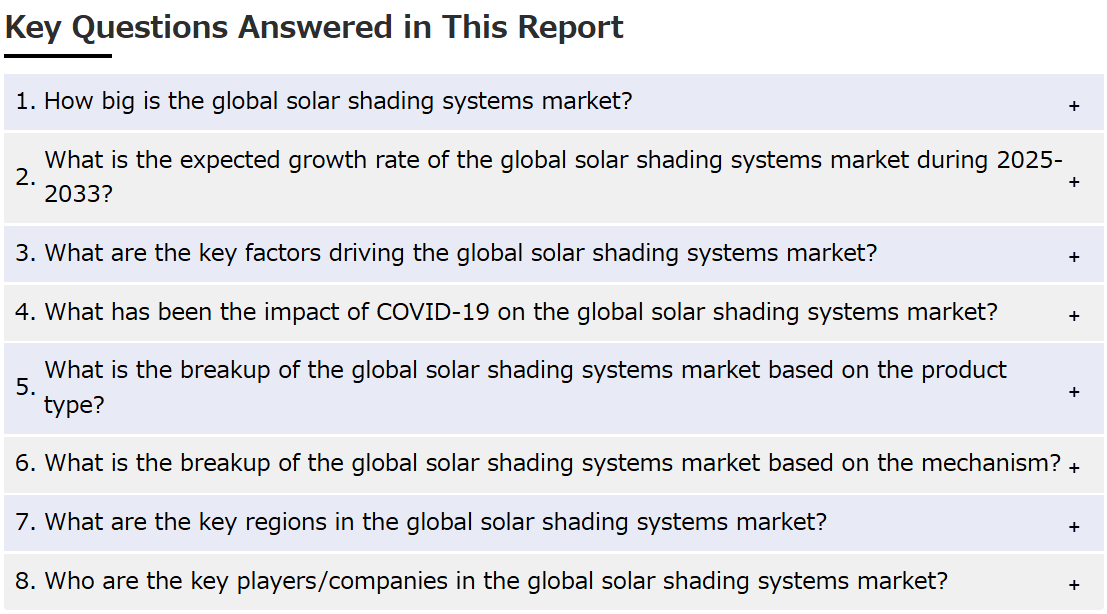Click the "Key Questions Answered in This Report" heading

pyautogui.click(x=314, y=28)
